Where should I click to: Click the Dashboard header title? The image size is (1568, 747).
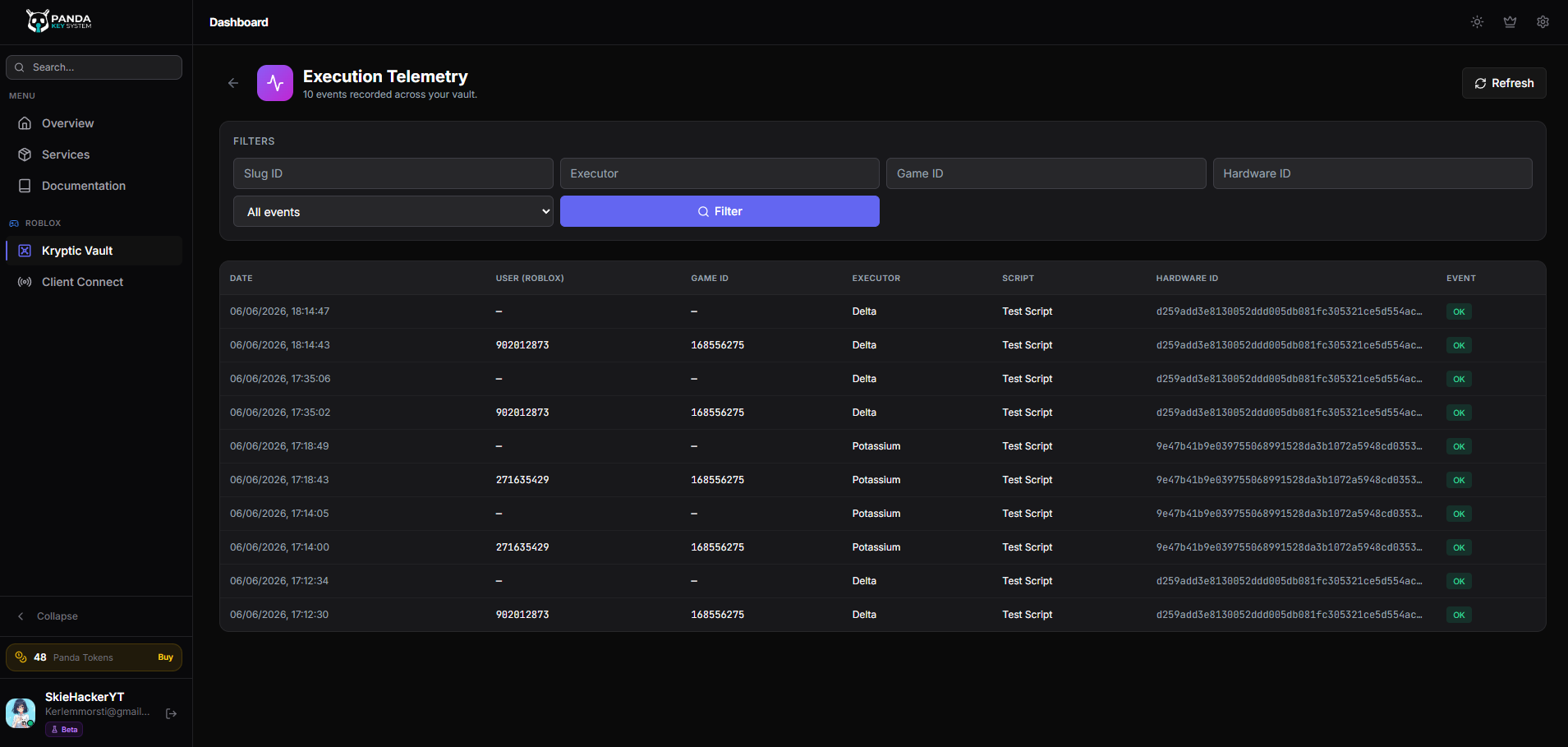tap(239, 22)
